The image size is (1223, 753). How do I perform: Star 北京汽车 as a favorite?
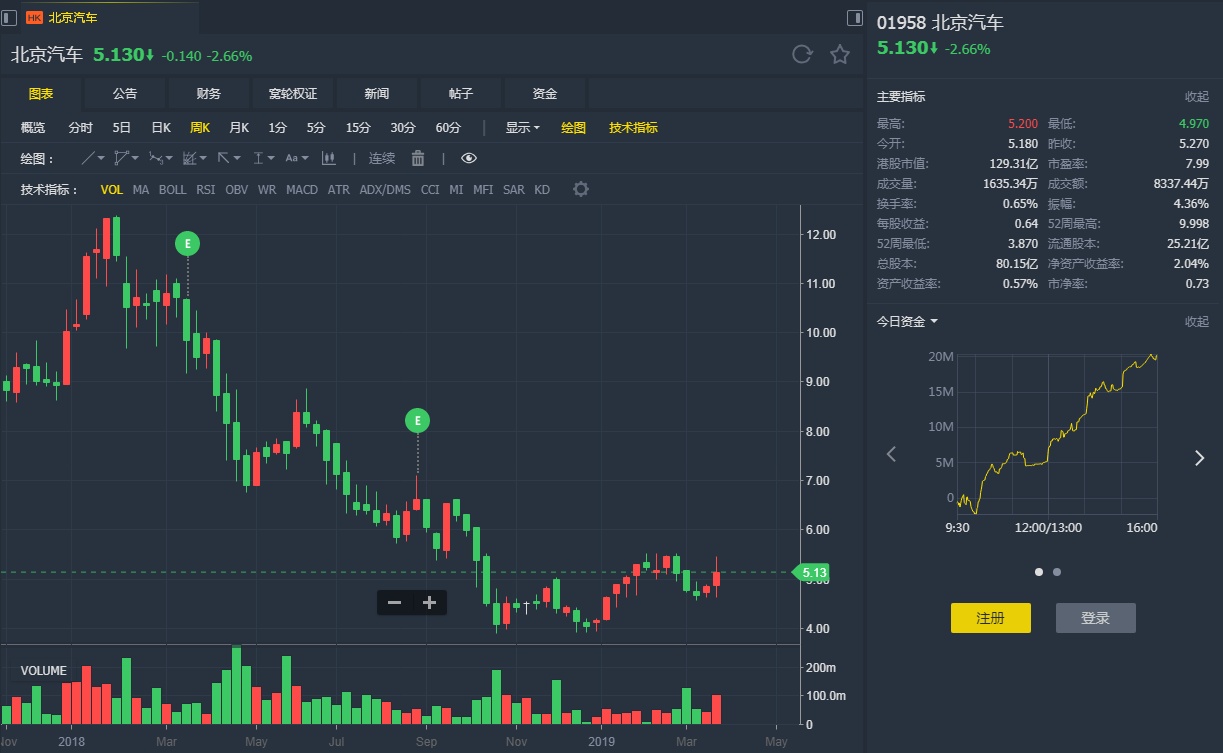click(840, 55)
